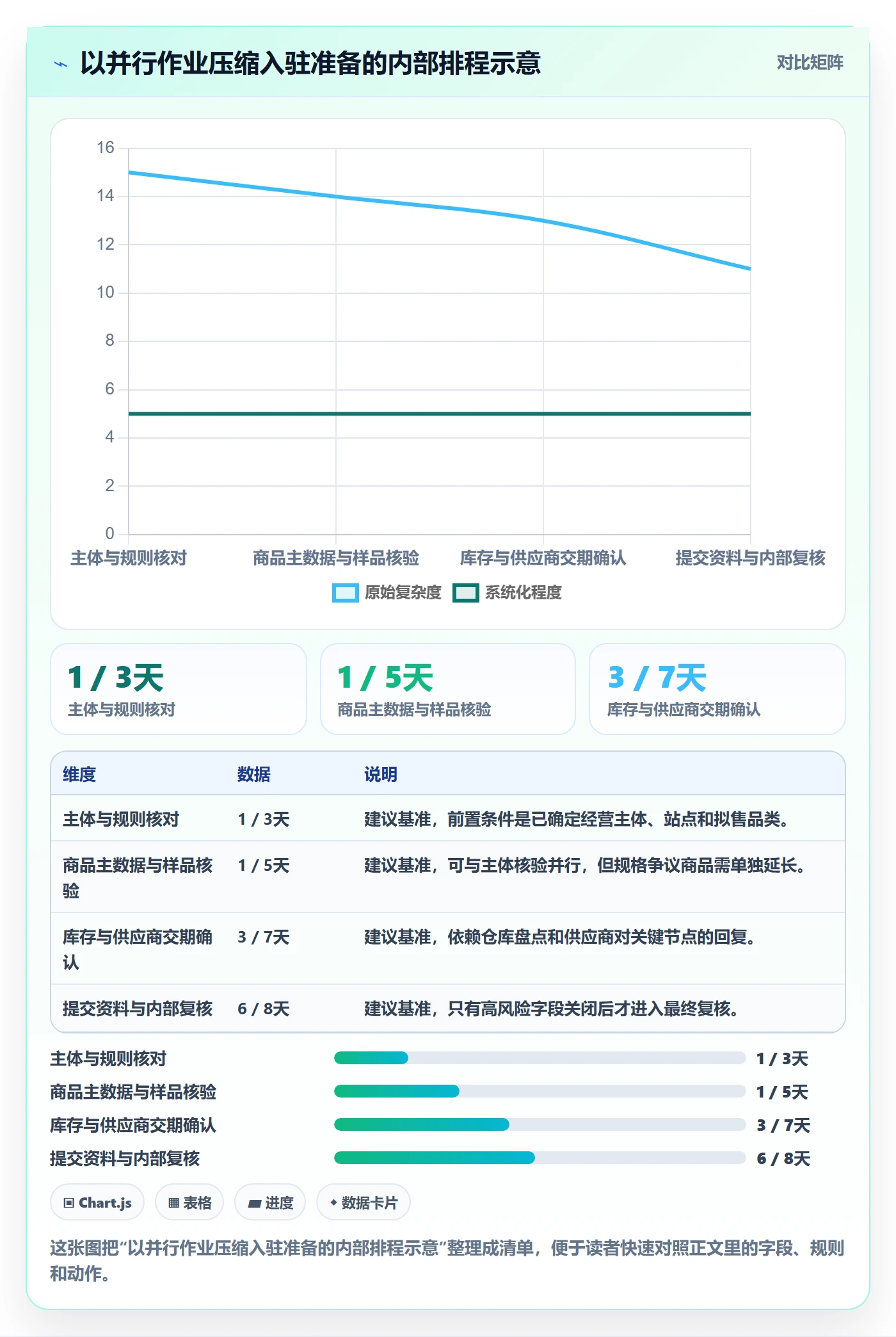Select the 表格 chip
896x1337 pixels.
(189, 1203)
